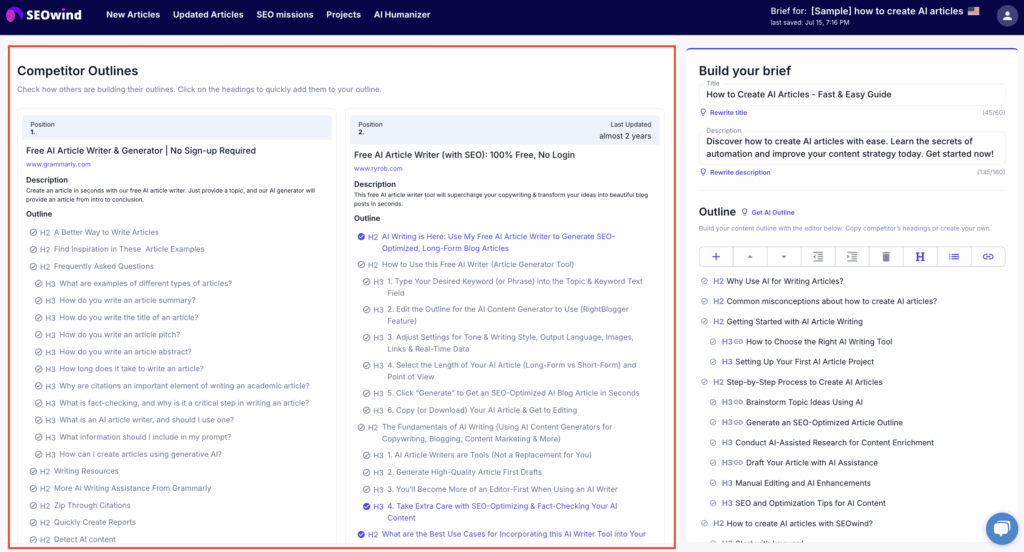
Task: Uncheck '4. Take Extra Care with SEO-Optimizing' heading
Action: (x=366, y=506)
